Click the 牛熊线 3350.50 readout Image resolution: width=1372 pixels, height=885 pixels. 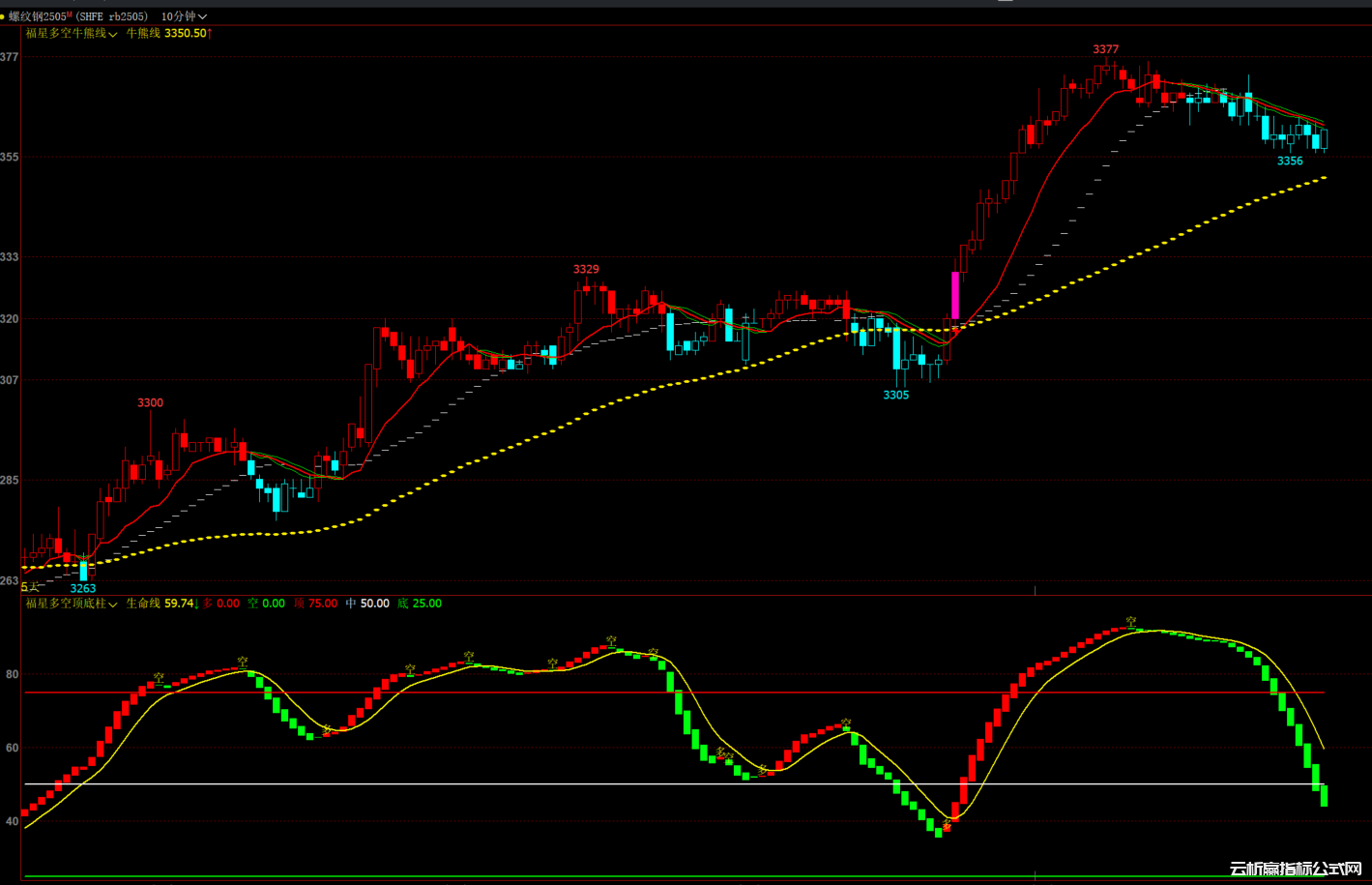(165, 34)
